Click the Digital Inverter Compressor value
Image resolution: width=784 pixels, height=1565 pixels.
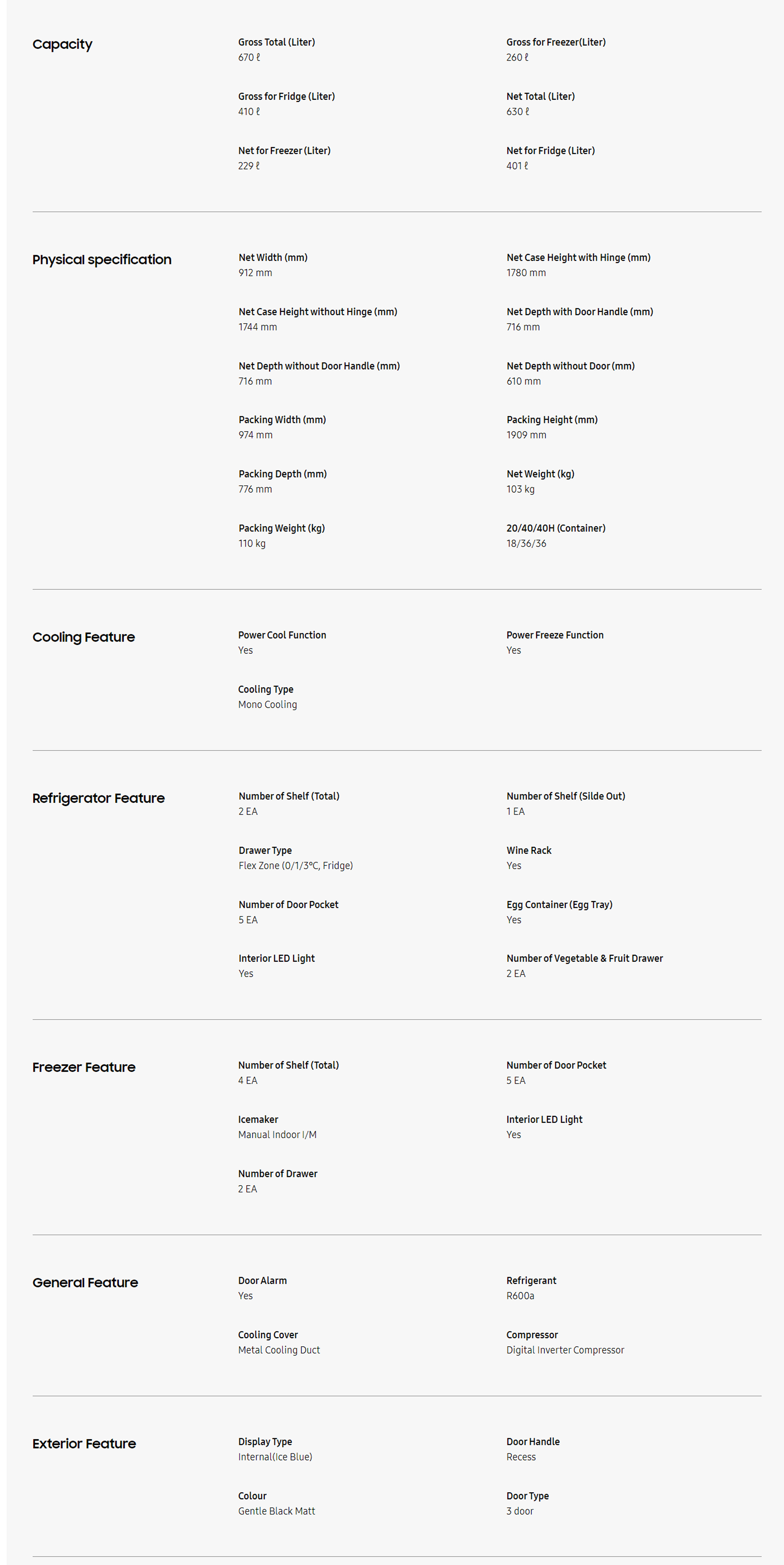coord(565,1349)
